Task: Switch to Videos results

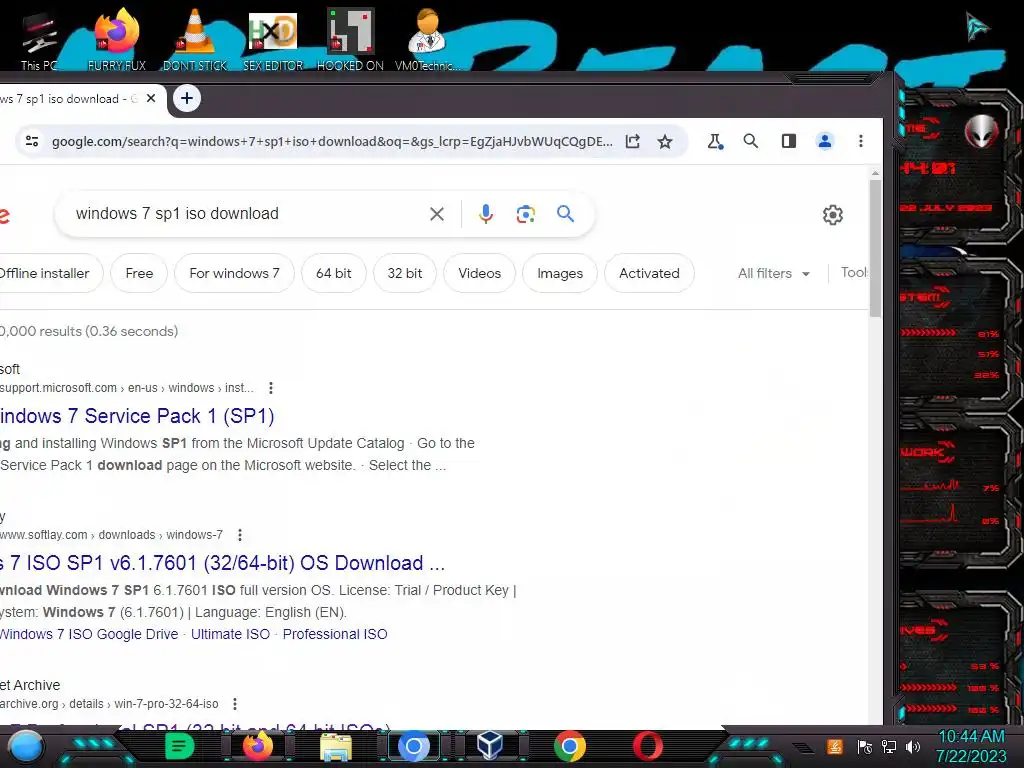Action: pyautogui.click(x=479, y=273)
